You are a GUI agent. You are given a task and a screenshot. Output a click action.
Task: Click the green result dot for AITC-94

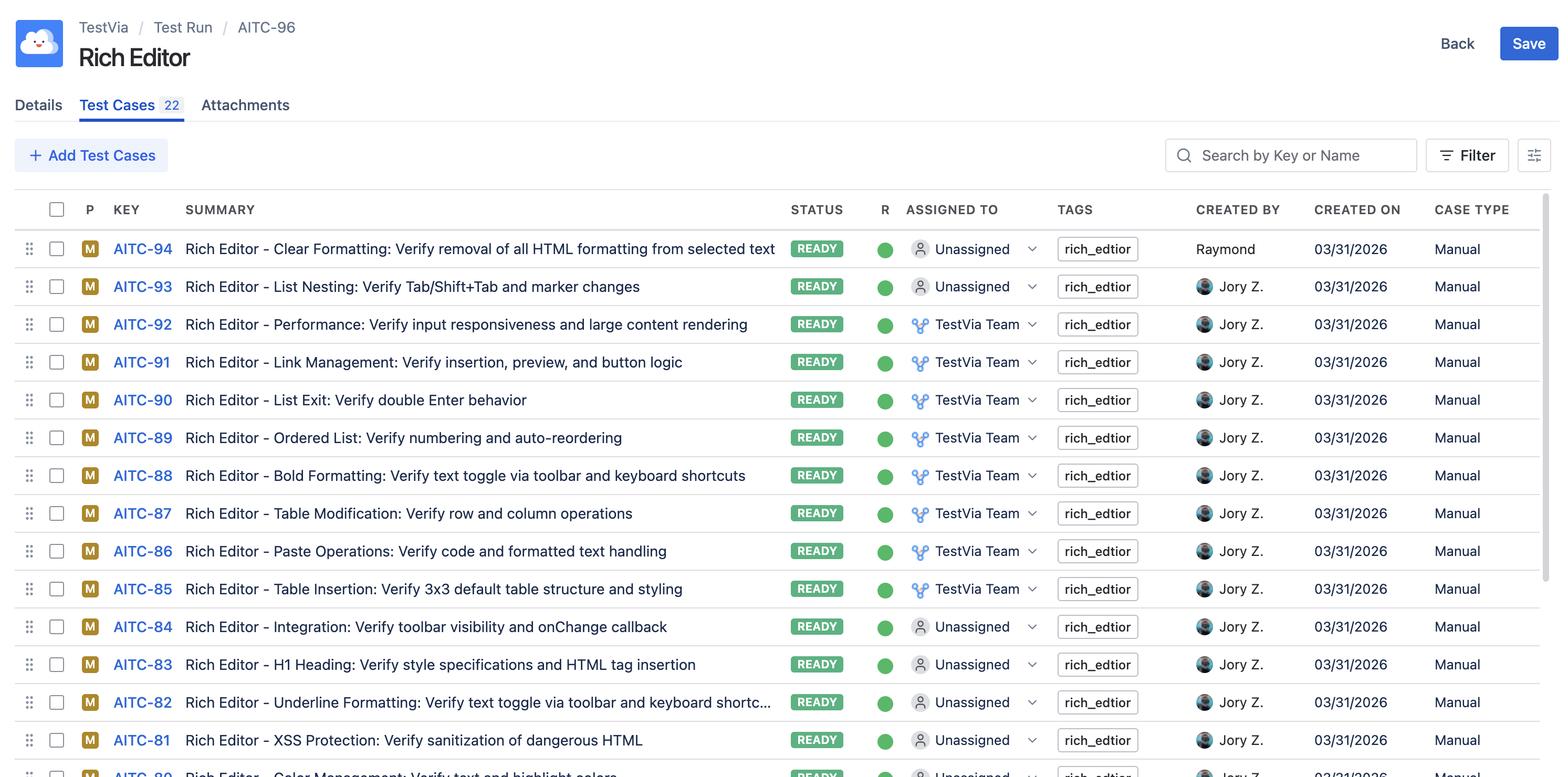885,250
